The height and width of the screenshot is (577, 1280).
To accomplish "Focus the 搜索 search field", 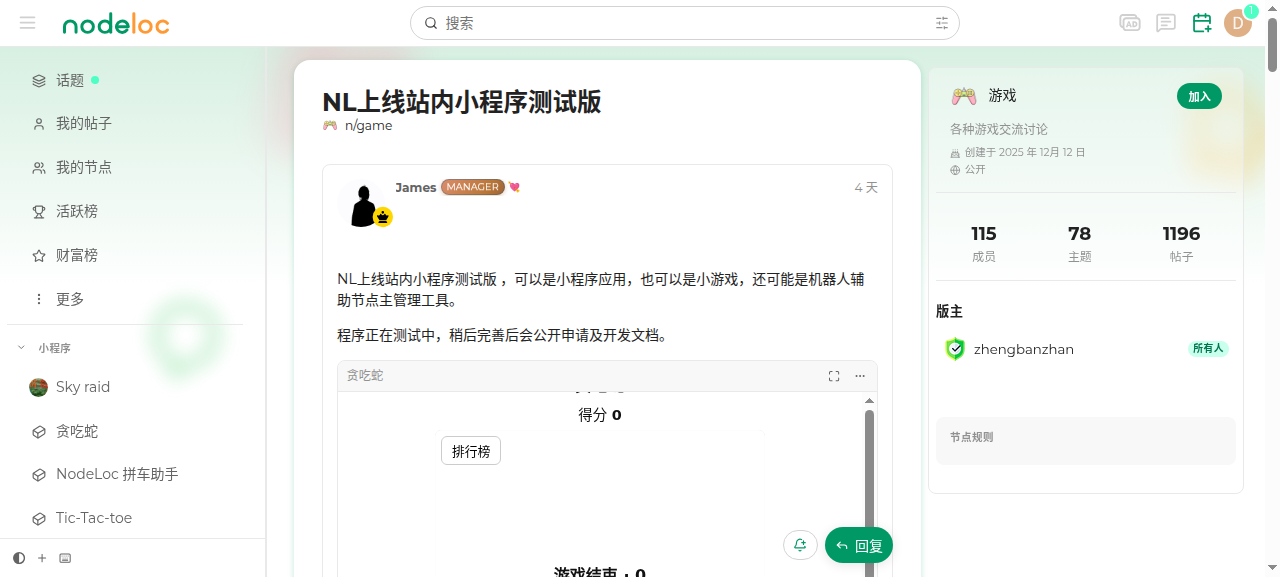I will (685, 23).
